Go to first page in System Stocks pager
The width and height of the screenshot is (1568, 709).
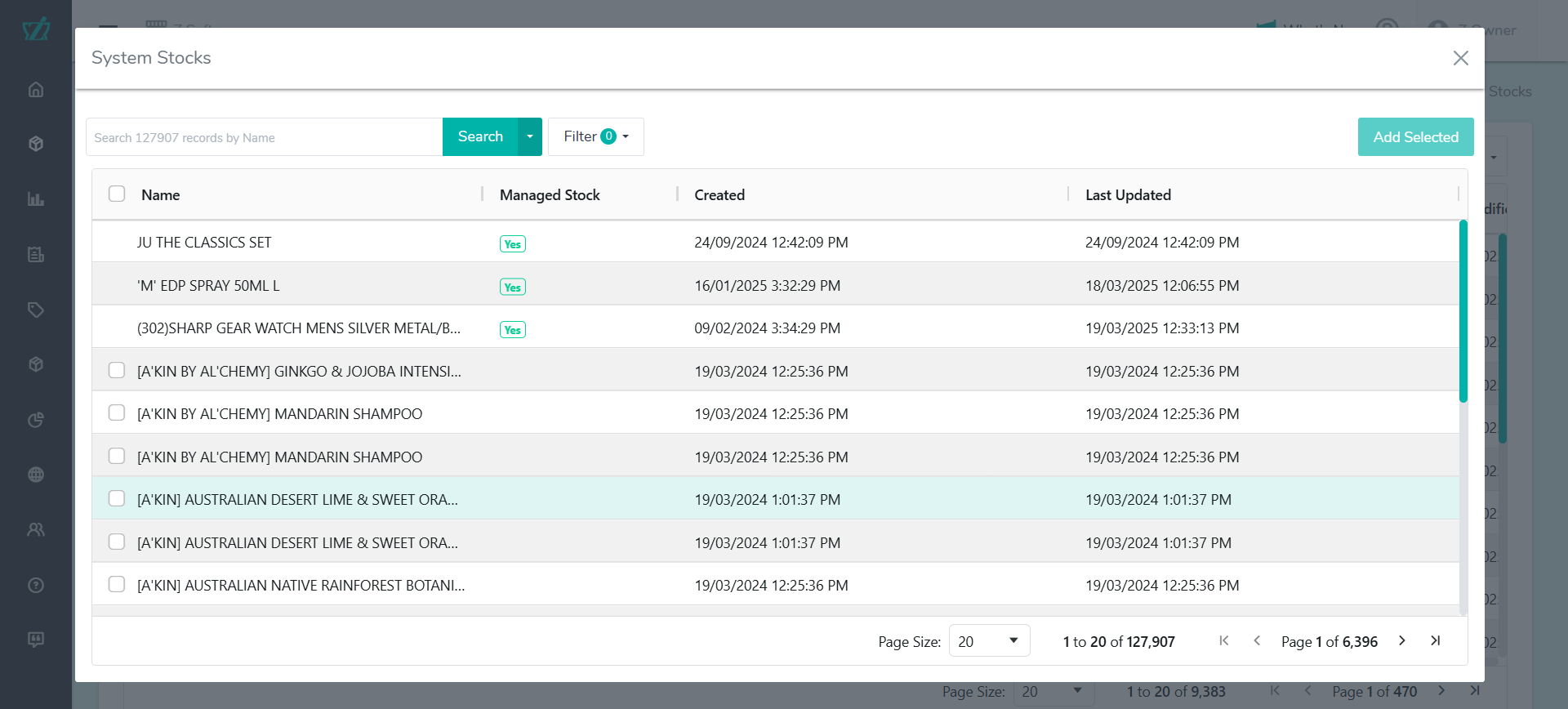coord(1223,641)
